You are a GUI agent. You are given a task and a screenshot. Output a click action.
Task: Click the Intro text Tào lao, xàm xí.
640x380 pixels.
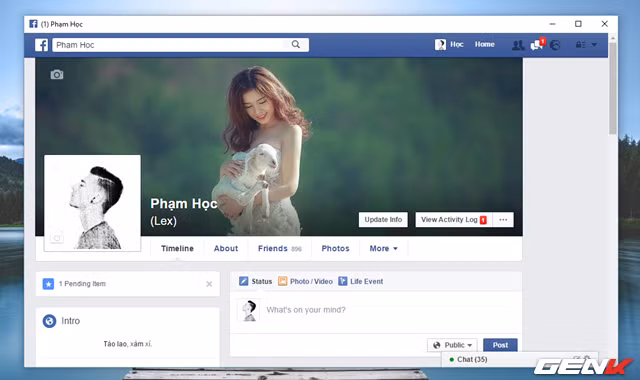pos(127,344)
